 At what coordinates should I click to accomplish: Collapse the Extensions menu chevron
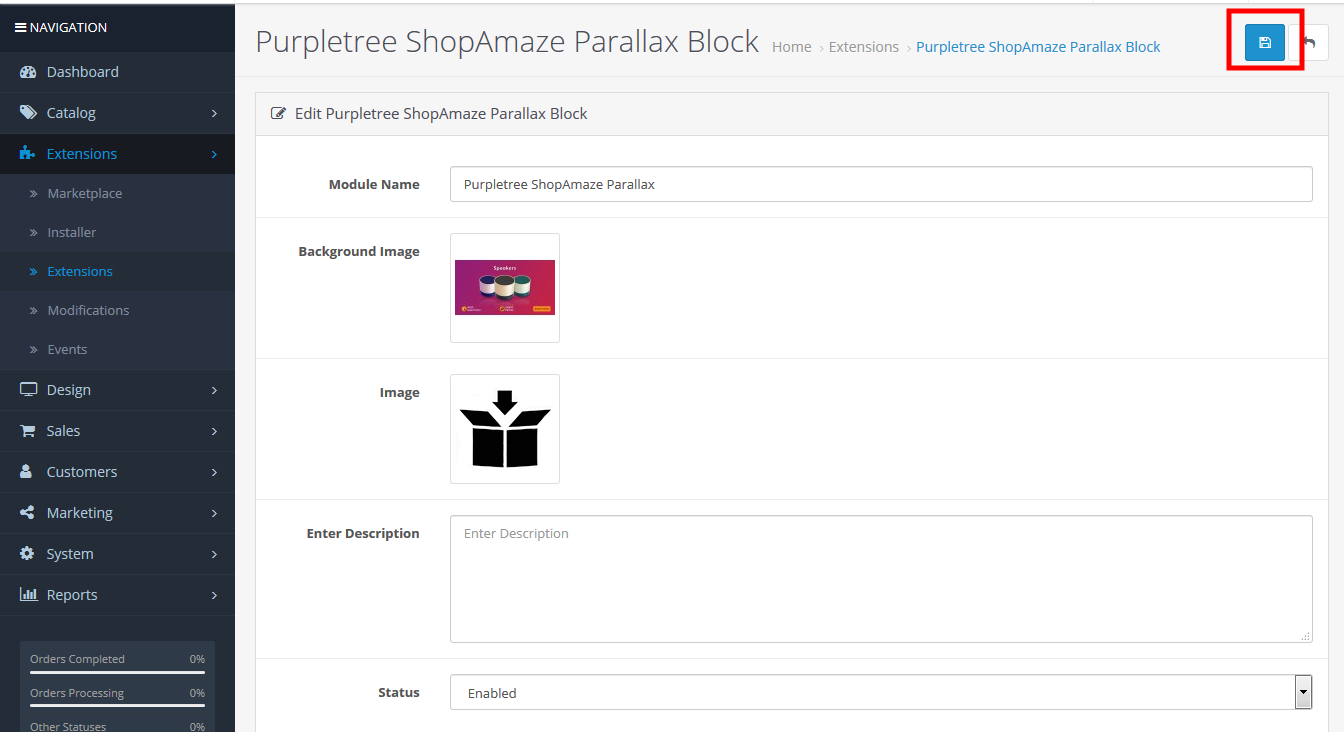[214, 154]
